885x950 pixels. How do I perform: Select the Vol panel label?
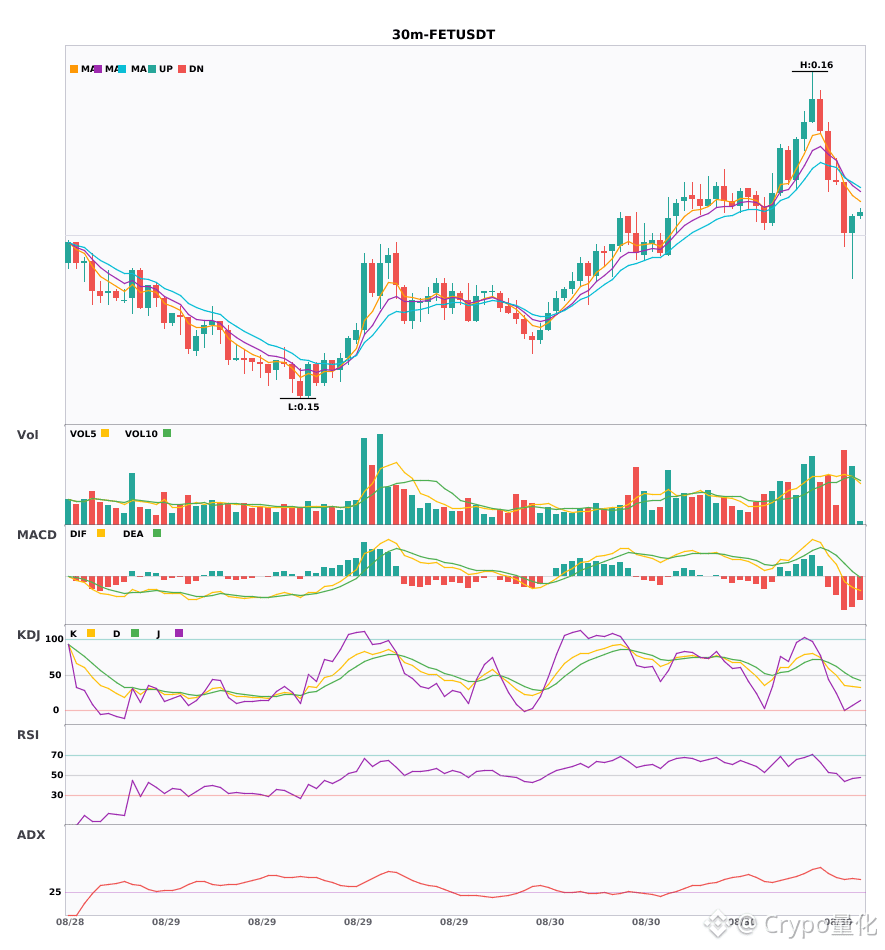[x=27, y=435]
